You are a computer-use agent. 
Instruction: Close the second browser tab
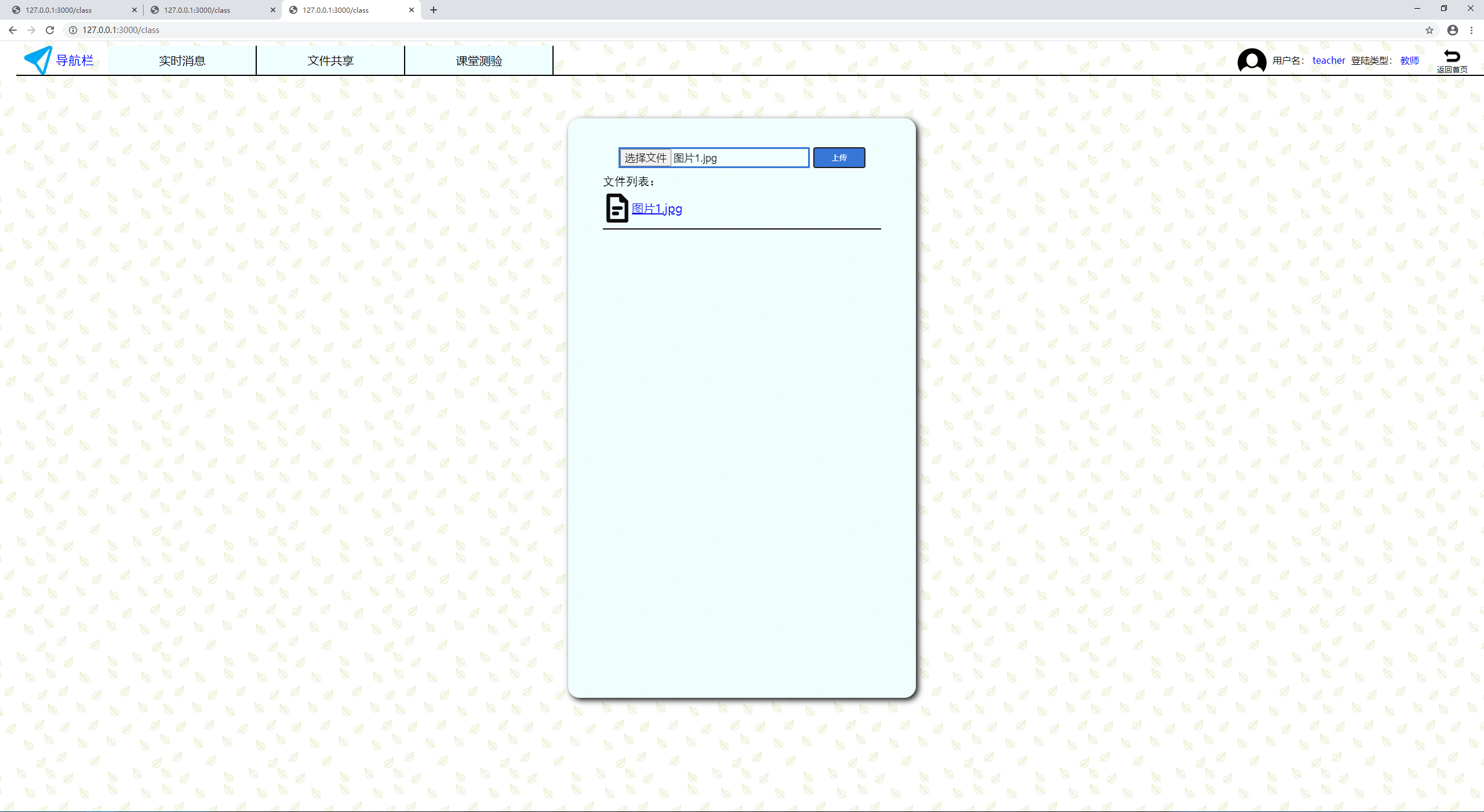point(273,10)
